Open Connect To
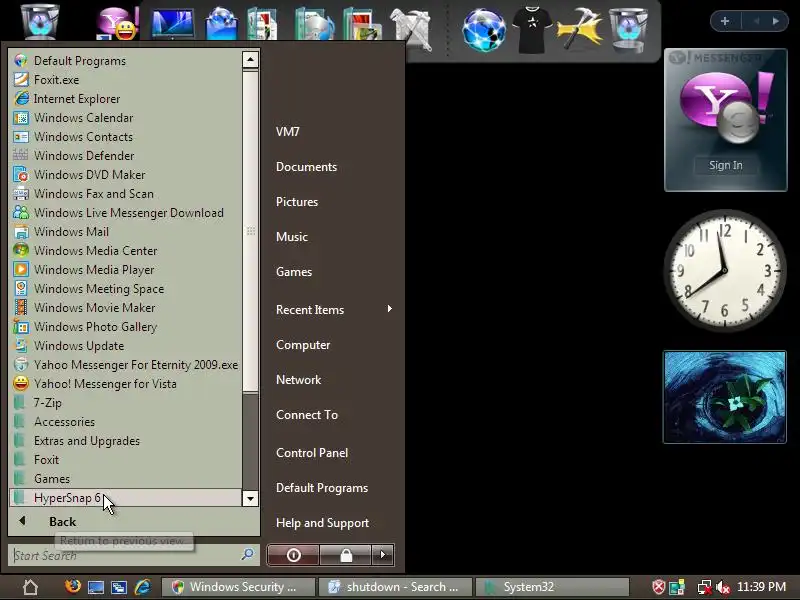 point(307,415)
